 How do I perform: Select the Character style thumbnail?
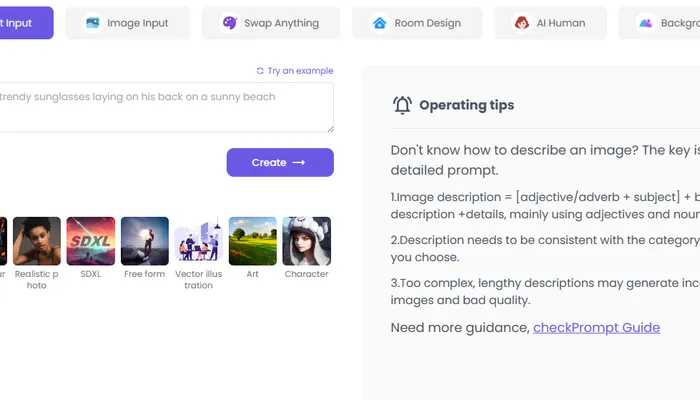click(306, 241)
